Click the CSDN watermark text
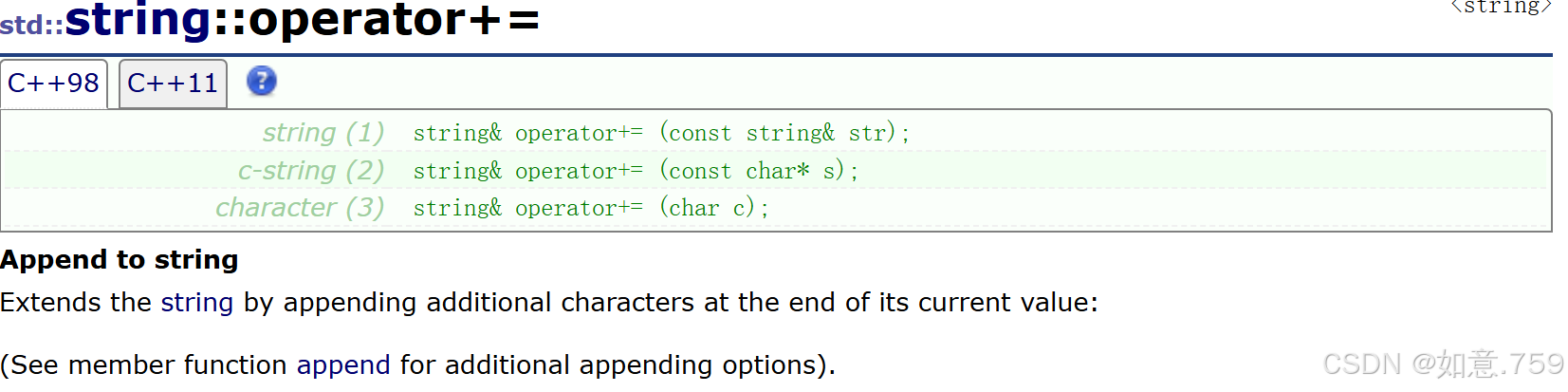 click(1443, 364)
